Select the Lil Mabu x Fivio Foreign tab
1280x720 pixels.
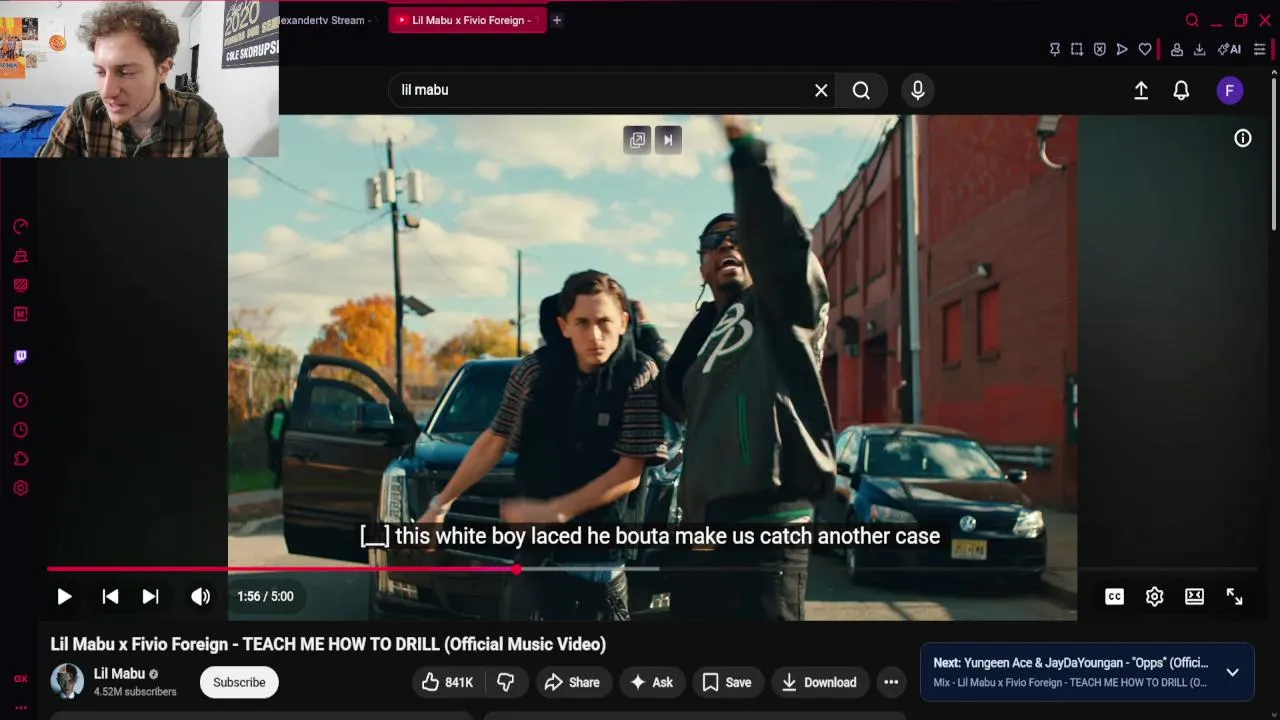(467, 20)
